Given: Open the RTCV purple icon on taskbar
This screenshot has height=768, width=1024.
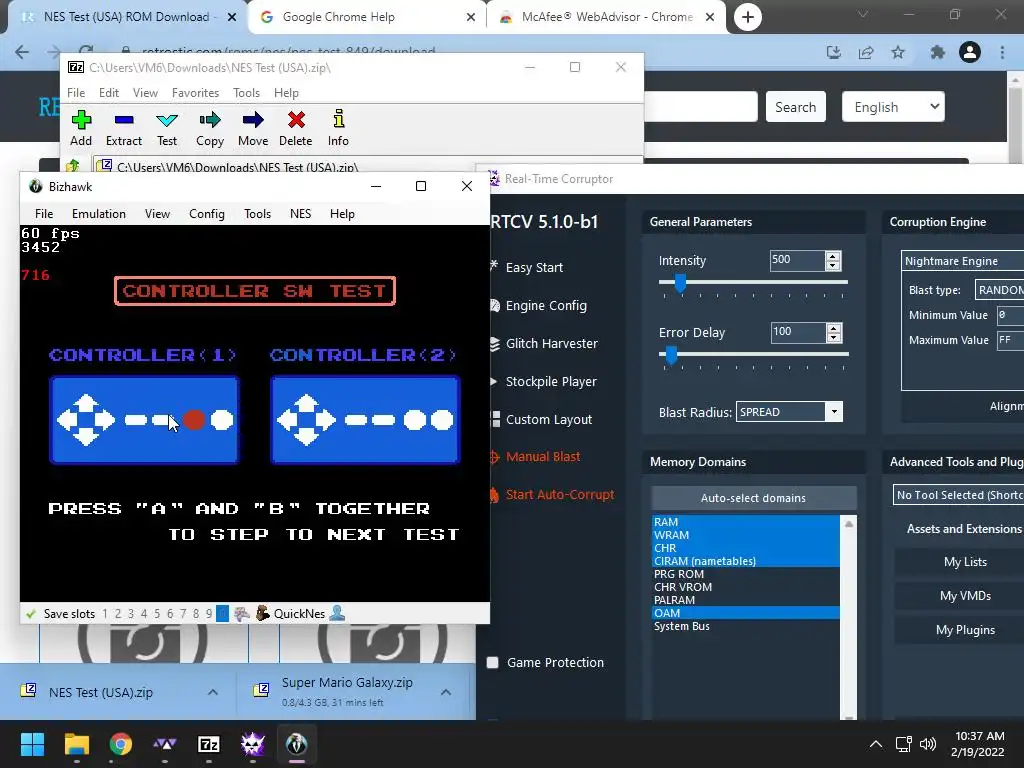Looking at the screenshot, I should 253,744.
